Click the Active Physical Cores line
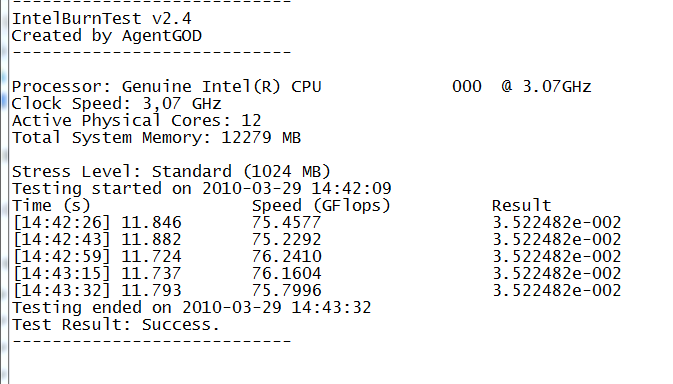This screenshot has height=384, width=673. tap(136, 121)
